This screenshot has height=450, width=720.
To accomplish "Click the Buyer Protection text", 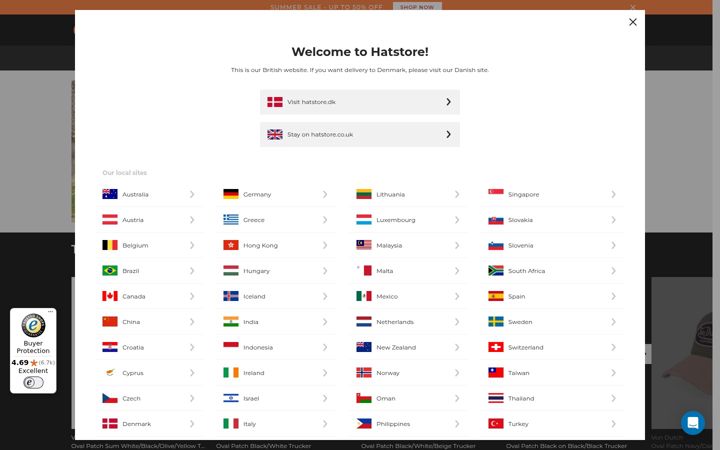I will pyautogui.click(x=33, y=347).
